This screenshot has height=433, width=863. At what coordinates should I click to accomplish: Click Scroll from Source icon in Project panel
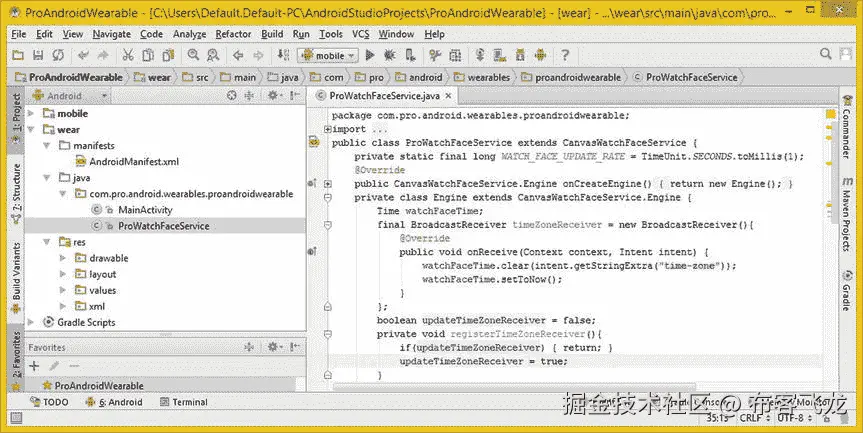coord(232,96)
